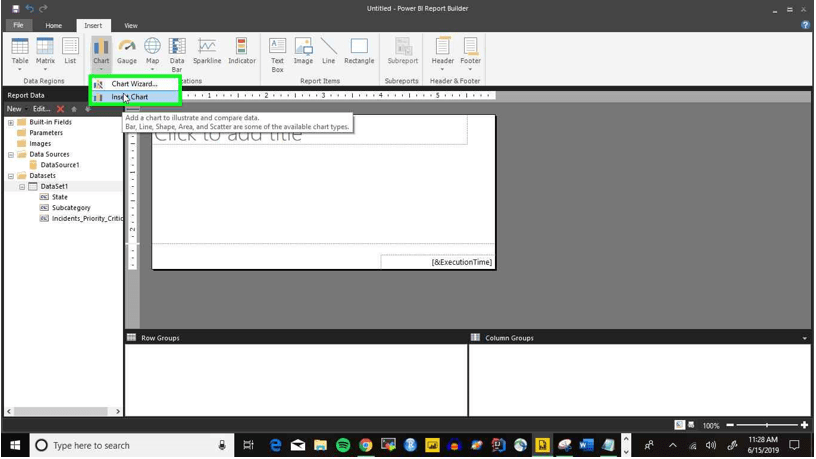Screen dimensions: 816x459
Task: Expand the Built-in Fields folder
Action: point(10,122)
